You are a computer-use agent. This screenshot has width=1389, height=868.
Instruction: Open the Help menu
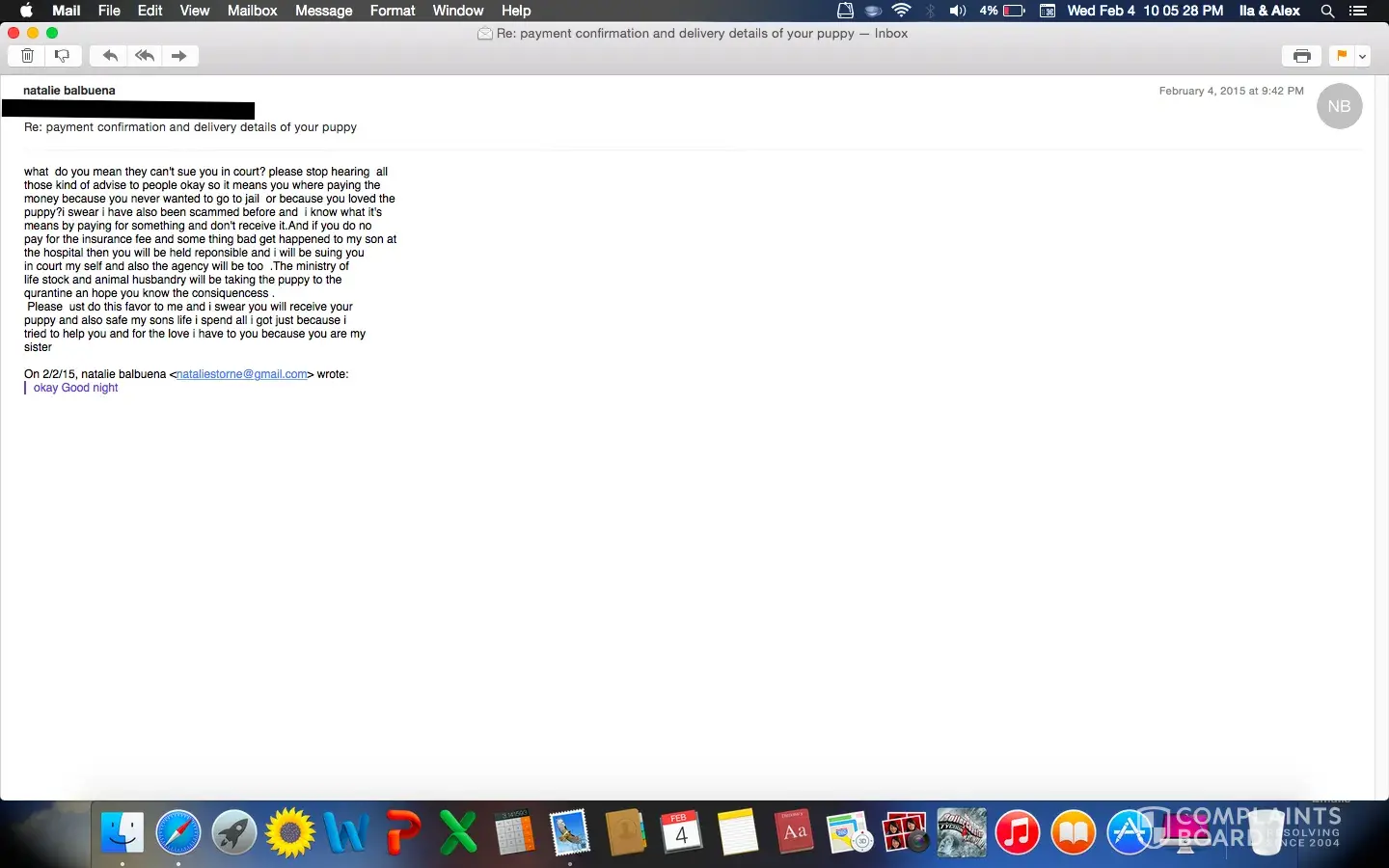(516, 11)
